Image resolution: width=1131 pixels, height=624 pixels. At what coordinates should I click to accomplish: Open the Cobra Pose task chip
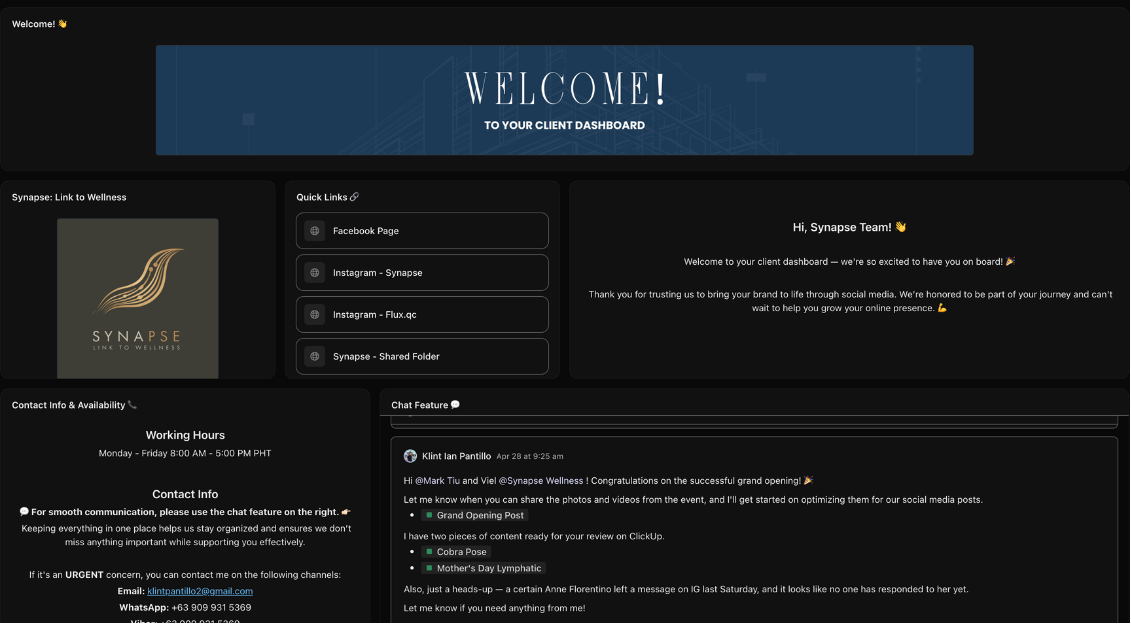[x=456, y=552]
